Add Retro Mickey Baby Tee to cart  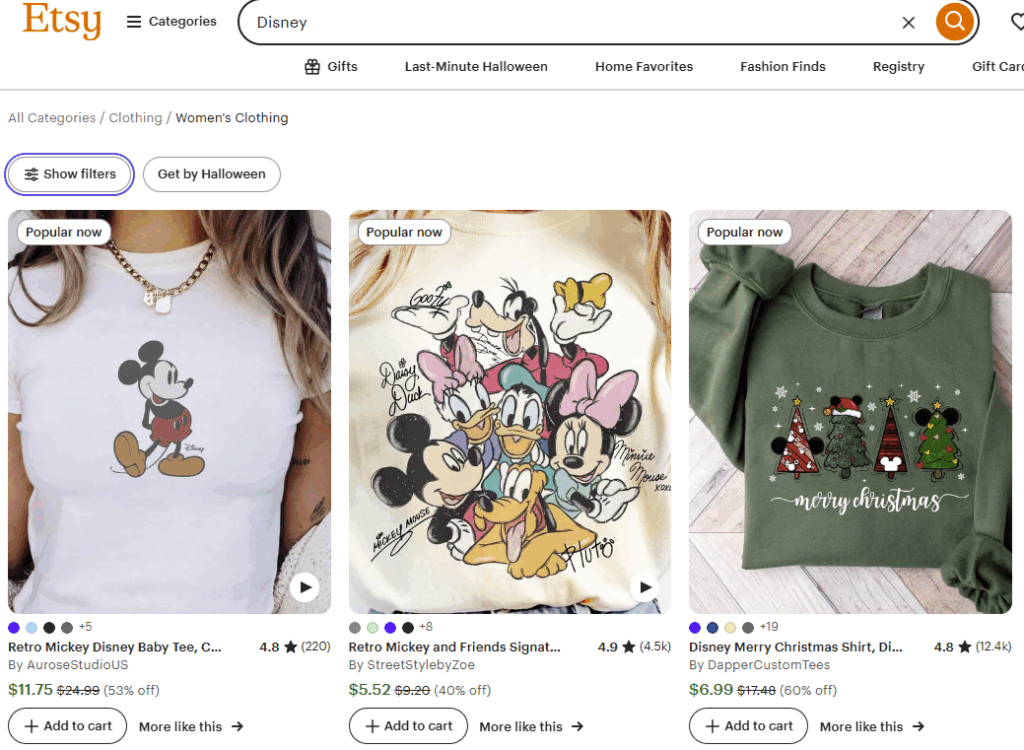coord(68,726)
